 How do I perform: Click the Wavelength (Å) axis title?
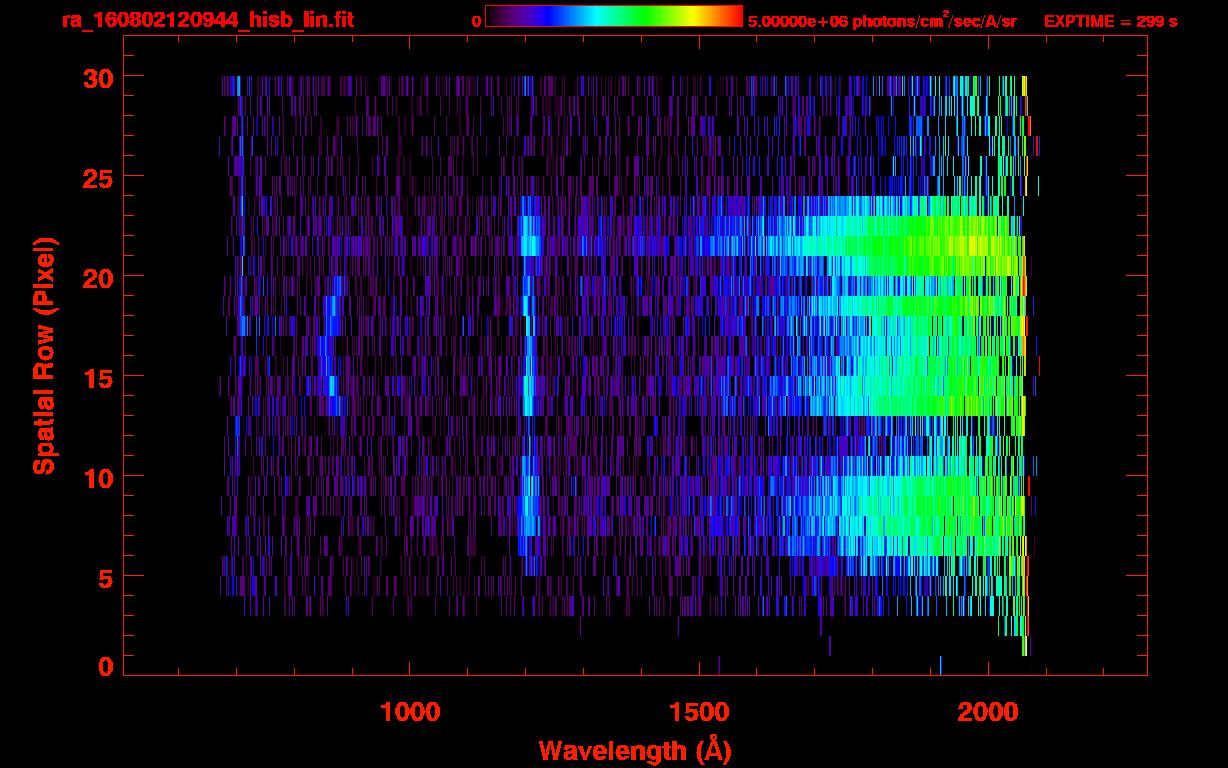[x=635, y=750]
